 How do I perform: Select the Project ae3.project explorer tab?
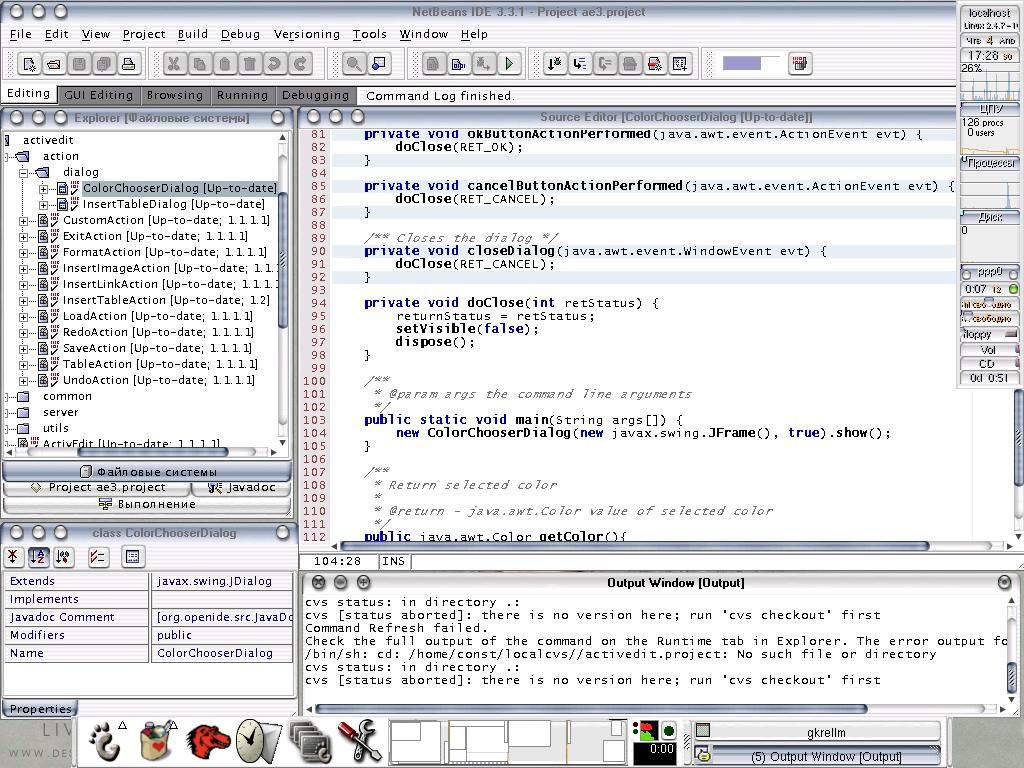coord(97,488)
